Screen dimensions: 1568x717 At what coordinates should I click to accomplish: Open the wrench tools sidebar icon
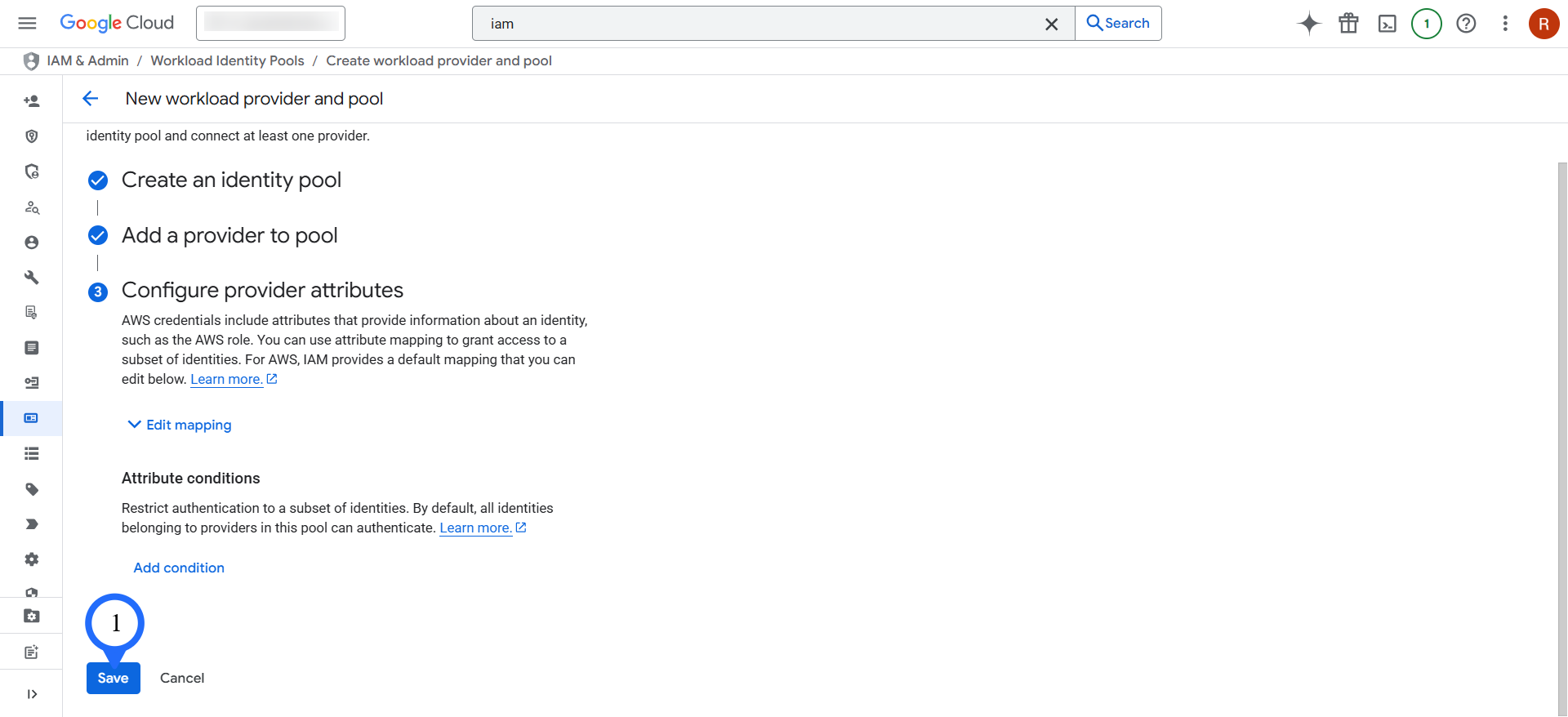tap(32, 278)
